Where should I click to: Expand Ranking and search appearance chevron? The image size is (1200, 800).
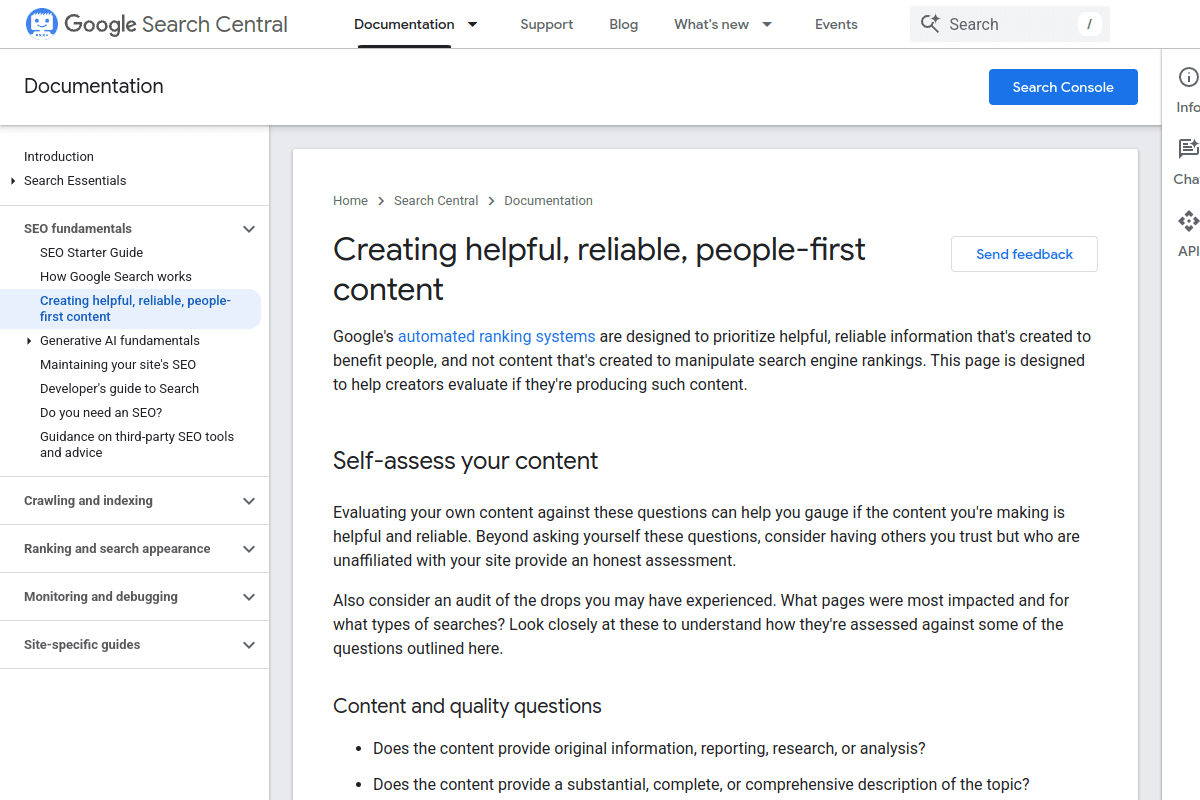pos(249,549)
